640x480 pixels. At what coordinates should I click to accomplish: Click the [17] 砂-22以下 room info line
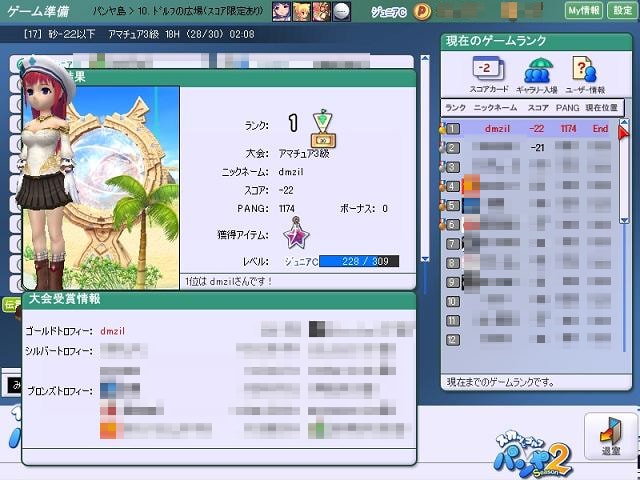click(139, 34)
